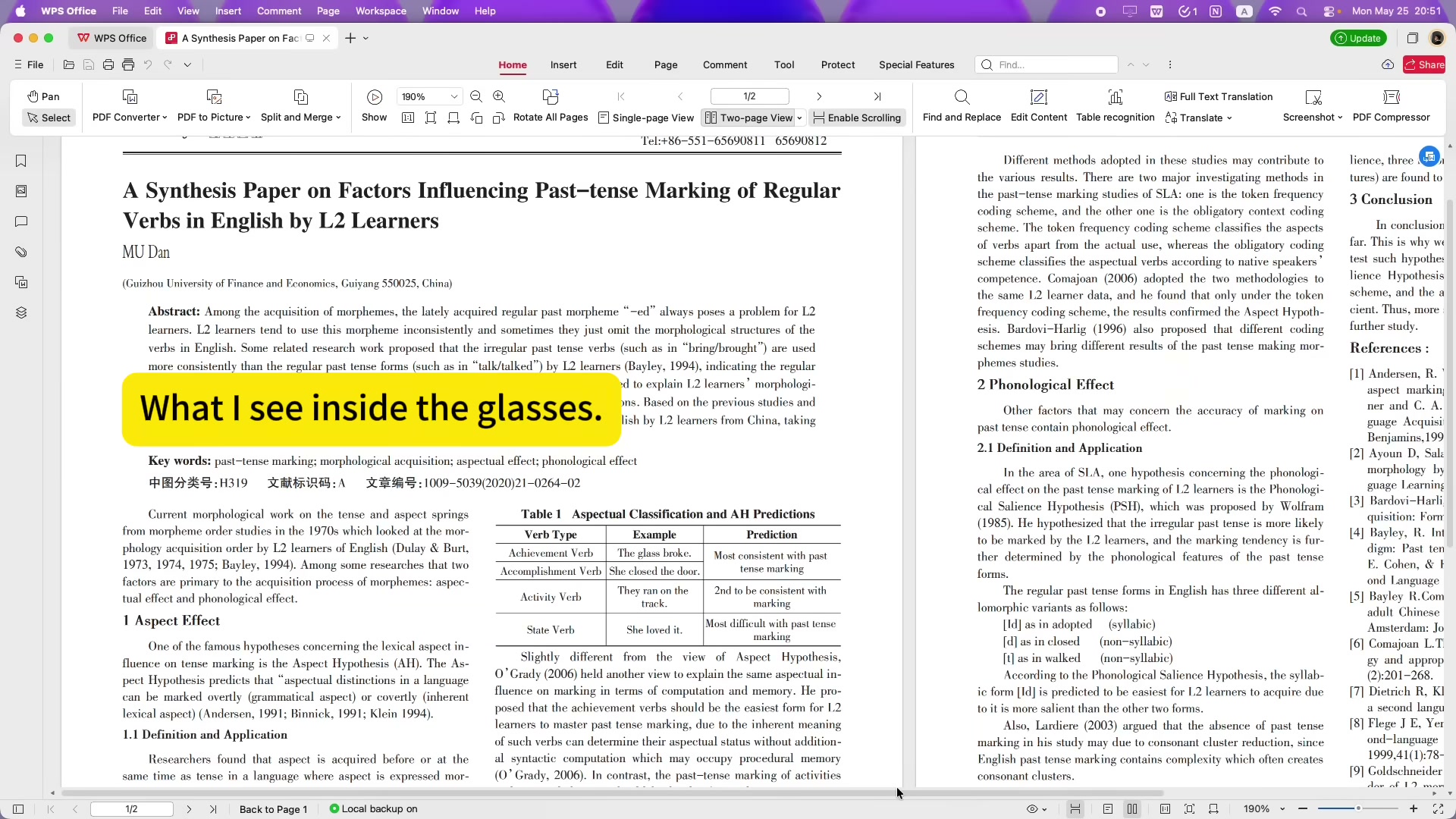This screenshot has width=1456, height=819.
Task: Open the Thumbnails sidebar panel
Action: 21,191
